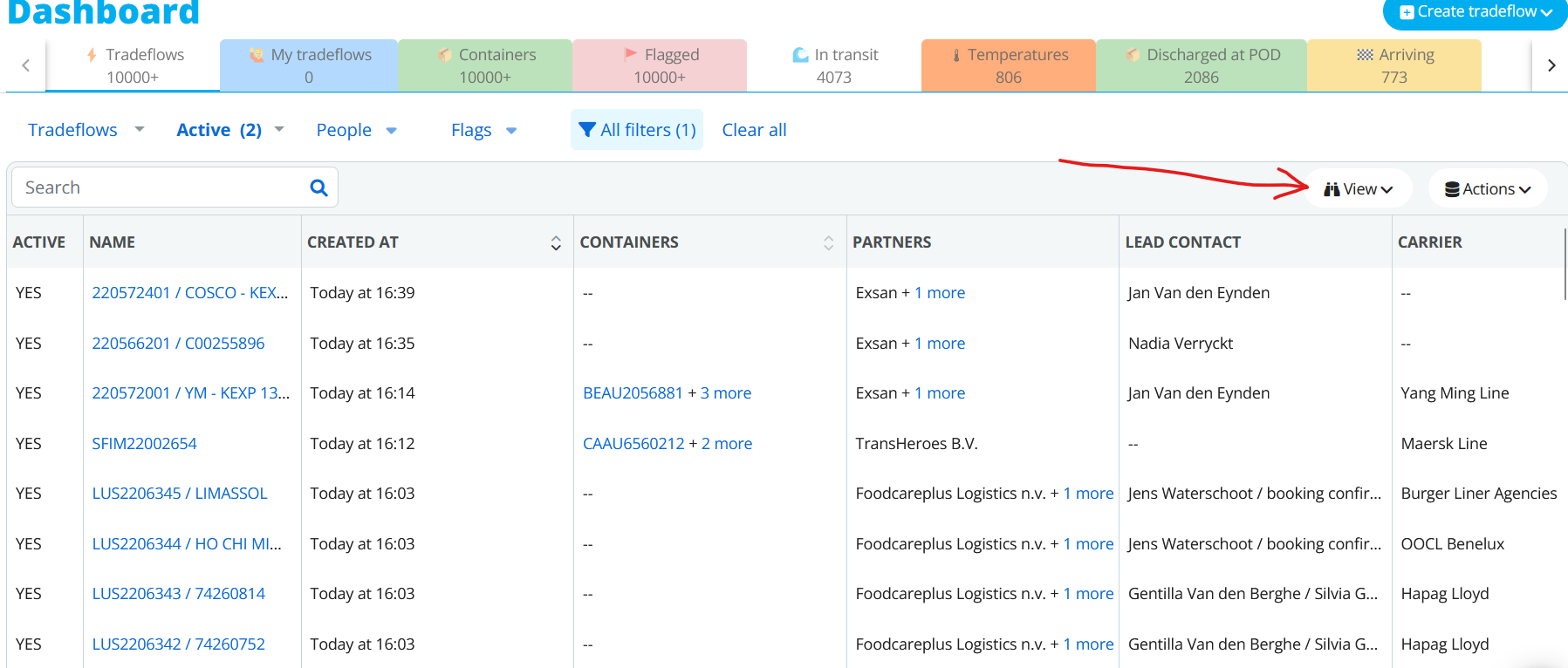This screenshot has height=668, width=1568.
Task: Click the Partners column header
Action: point(892,242)
